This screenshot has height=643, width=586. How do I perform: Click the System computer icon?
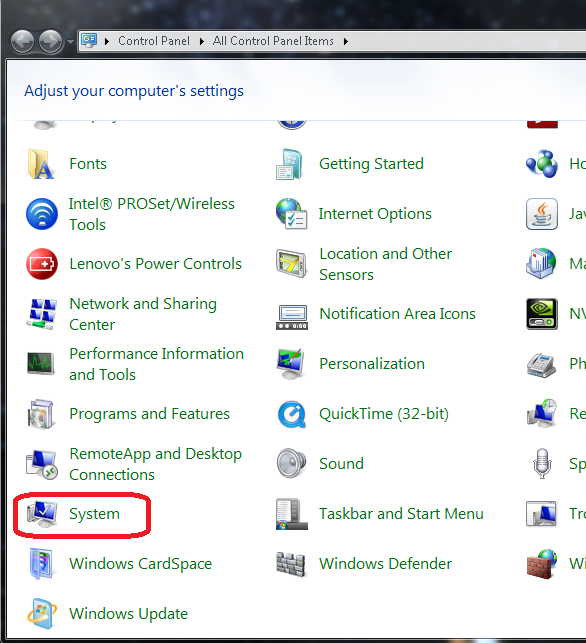coord(42,514)
